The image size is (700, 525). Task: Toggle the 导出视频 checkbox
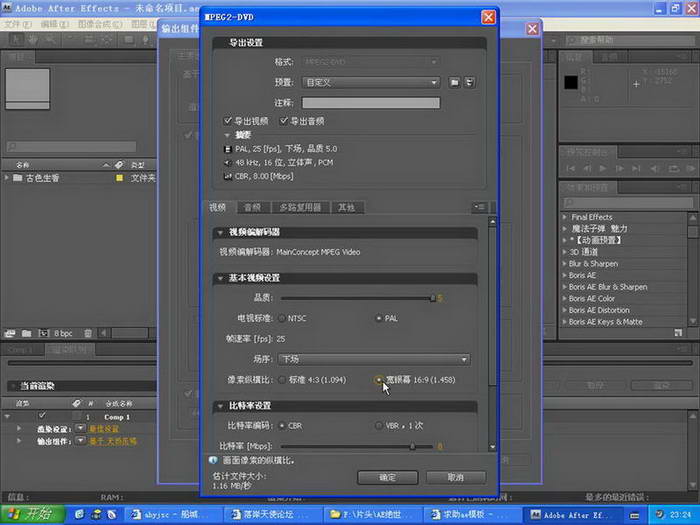tap(228, 121)
